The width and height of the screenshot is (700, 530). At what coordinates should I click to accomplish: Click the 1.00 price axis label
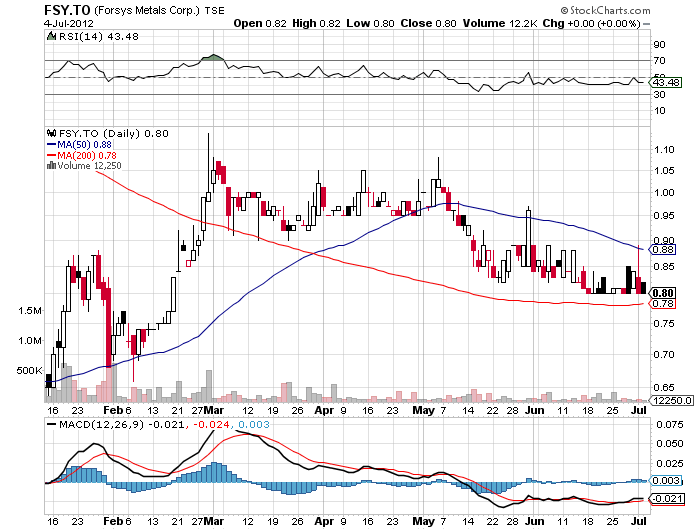coord(664,192)
